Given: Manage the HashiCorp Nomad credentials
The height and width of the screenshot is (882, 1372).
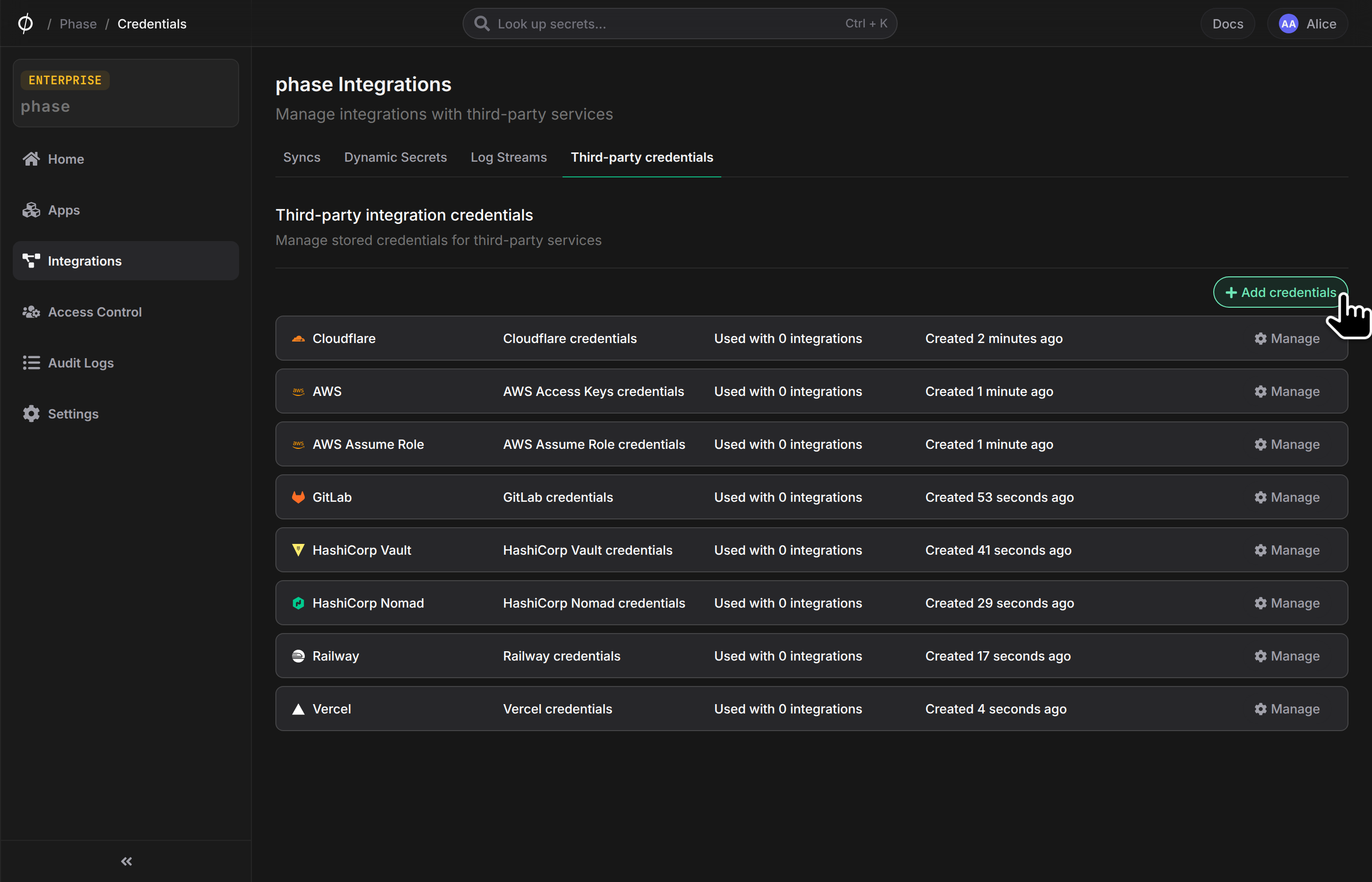Looking at the screenshot, I should 1287,603.
